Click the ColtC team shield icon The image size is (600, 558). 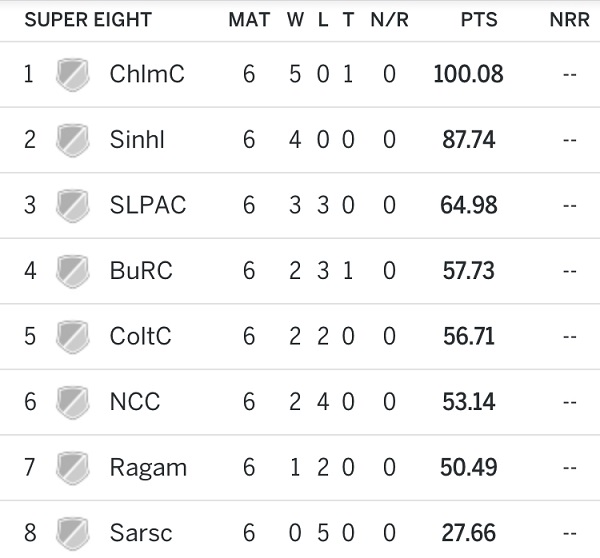pyautogui.click(x=72, y=336)
